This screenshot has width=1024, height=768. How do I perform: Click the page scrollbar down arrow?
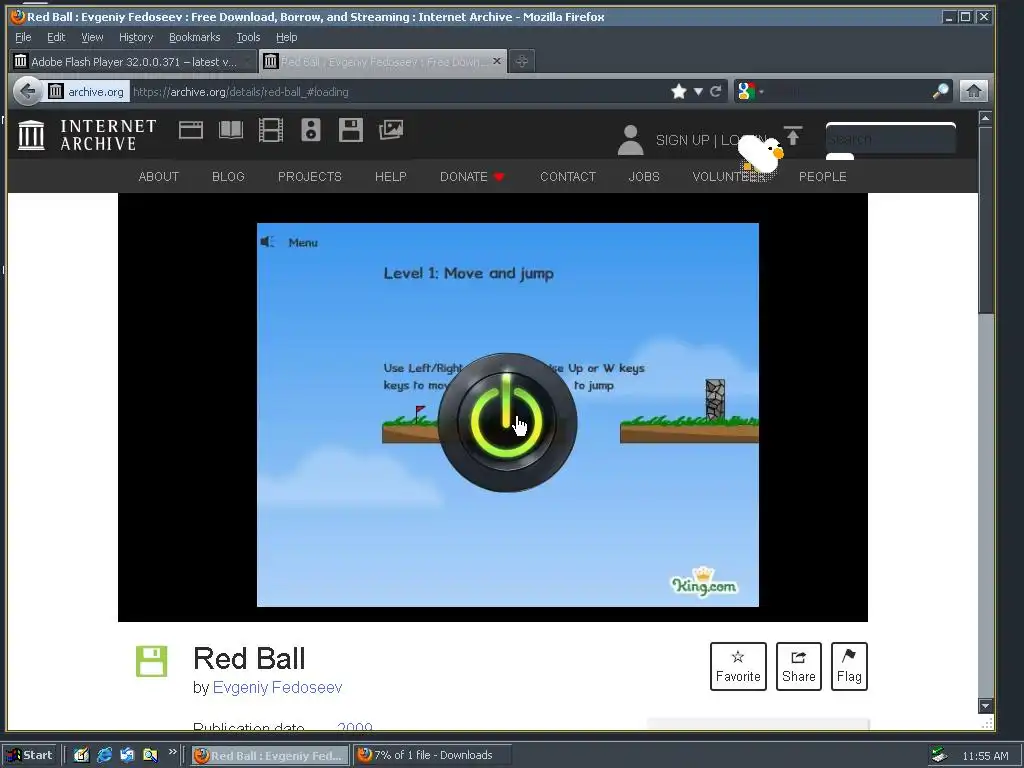point(986,705)
